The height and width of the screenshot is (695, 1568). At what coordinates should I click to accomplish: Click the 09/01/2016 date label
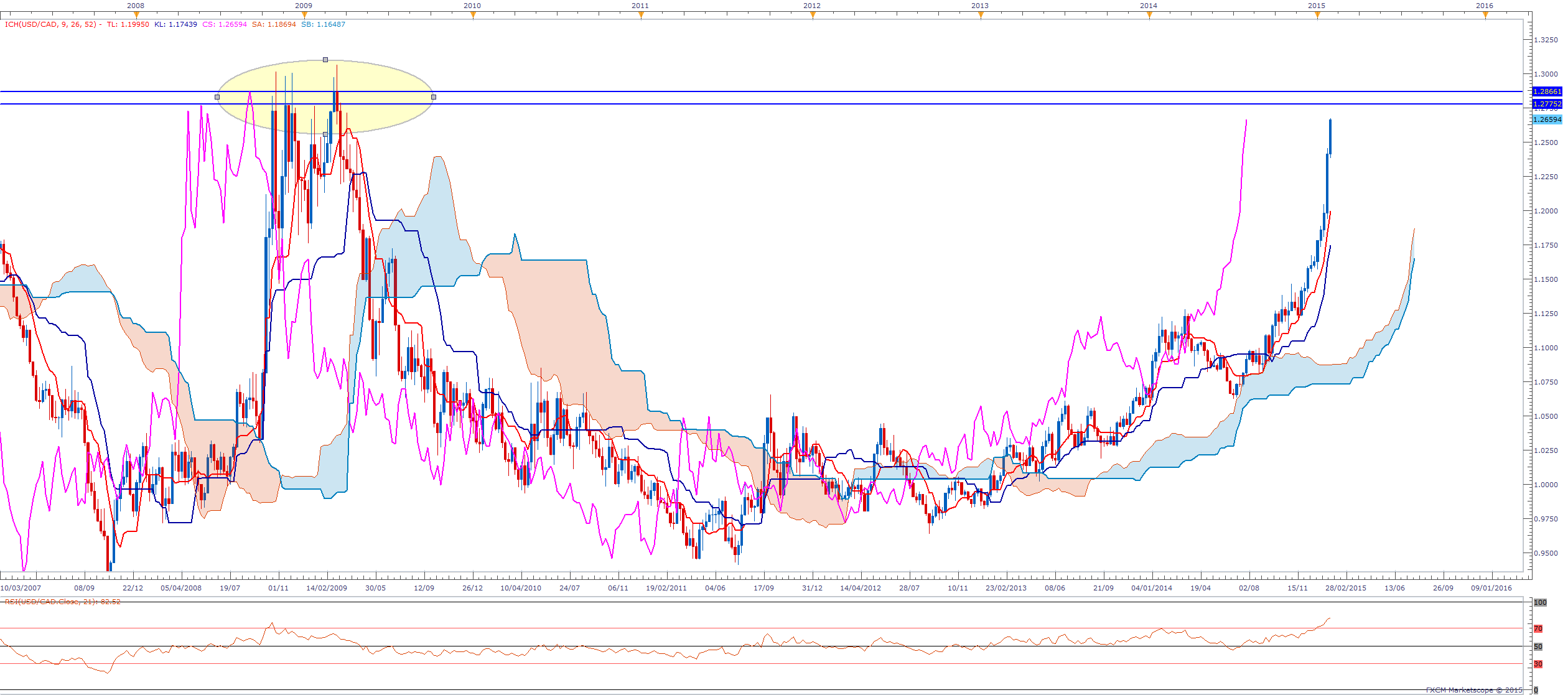coord(1491,588)
